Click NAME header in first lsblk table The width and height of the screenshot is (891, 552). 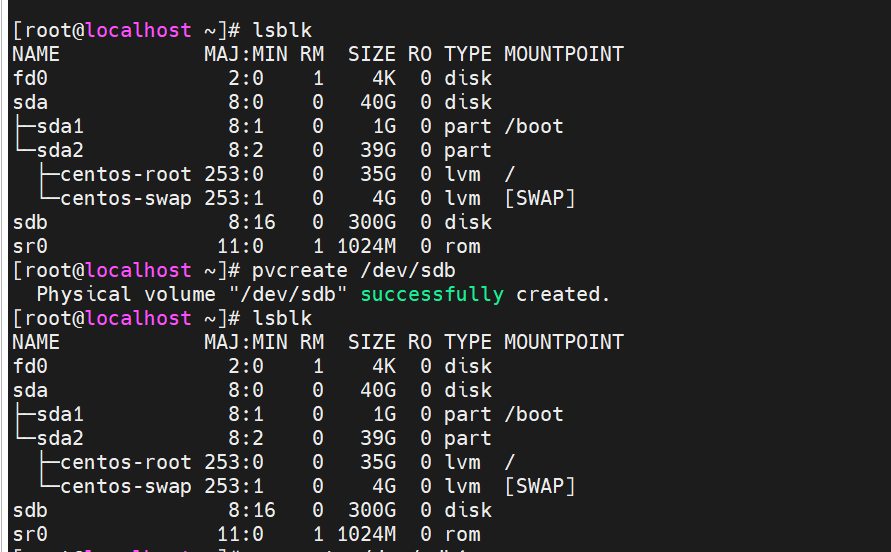coord(36,54)
